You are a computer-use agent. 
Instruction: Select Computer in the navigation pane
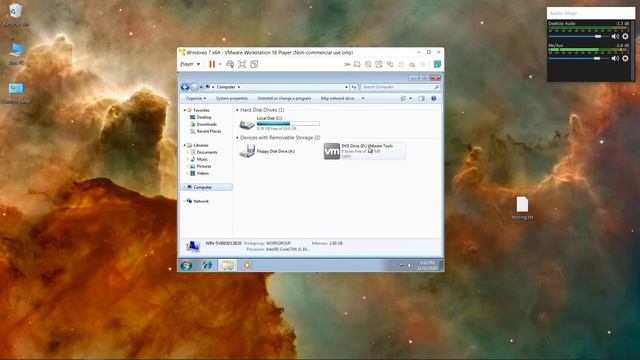(x=206, y=187)
